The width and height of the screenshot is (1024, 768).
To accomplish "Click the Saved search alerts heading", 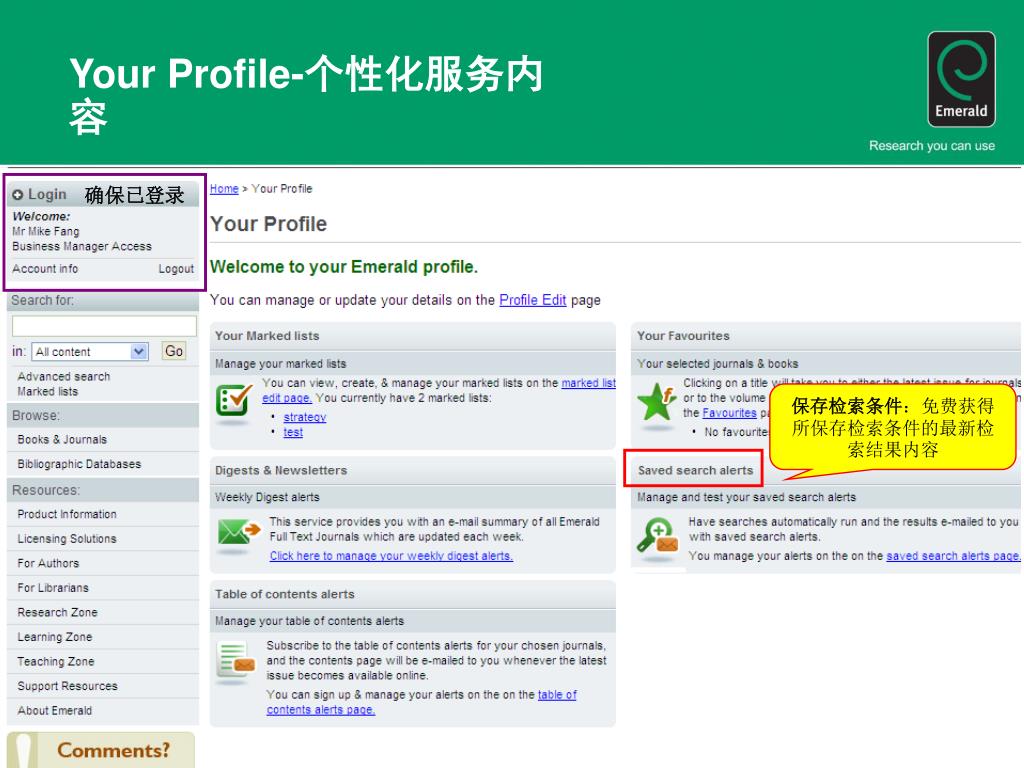I will coord(696,470).
